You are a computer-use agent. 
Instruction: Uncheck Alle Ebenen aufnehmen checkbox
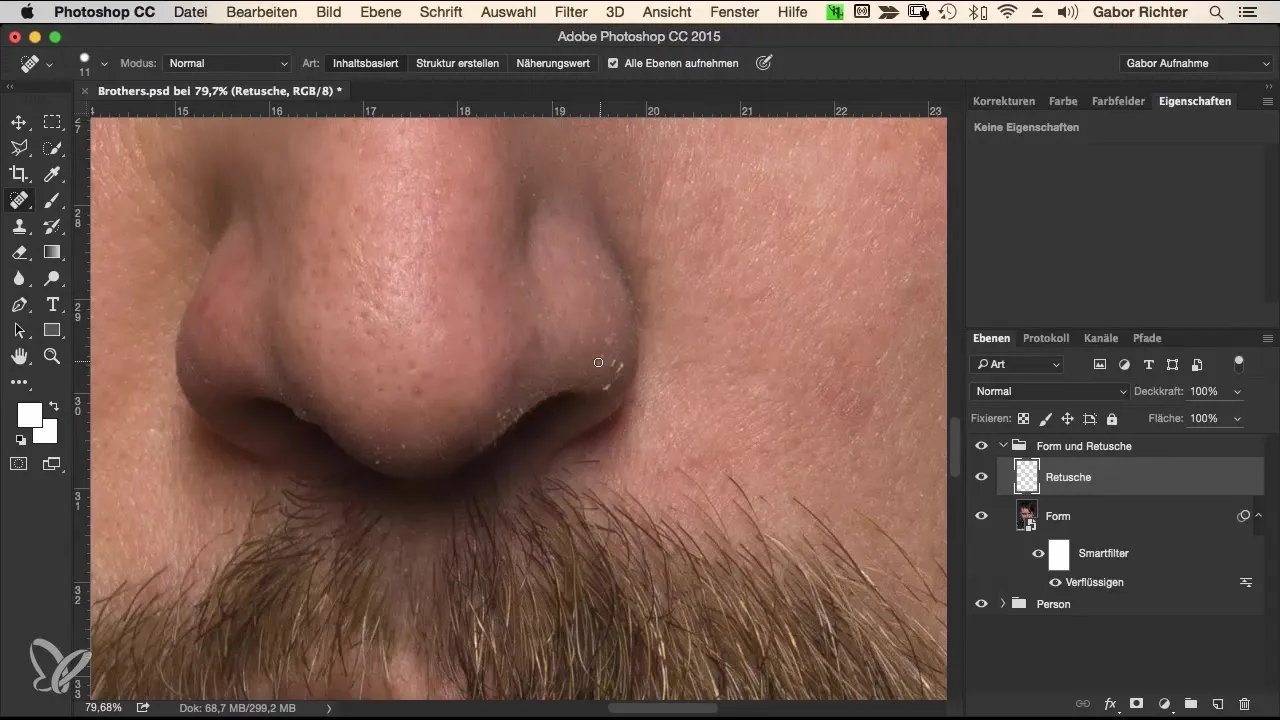coord(613,63)
